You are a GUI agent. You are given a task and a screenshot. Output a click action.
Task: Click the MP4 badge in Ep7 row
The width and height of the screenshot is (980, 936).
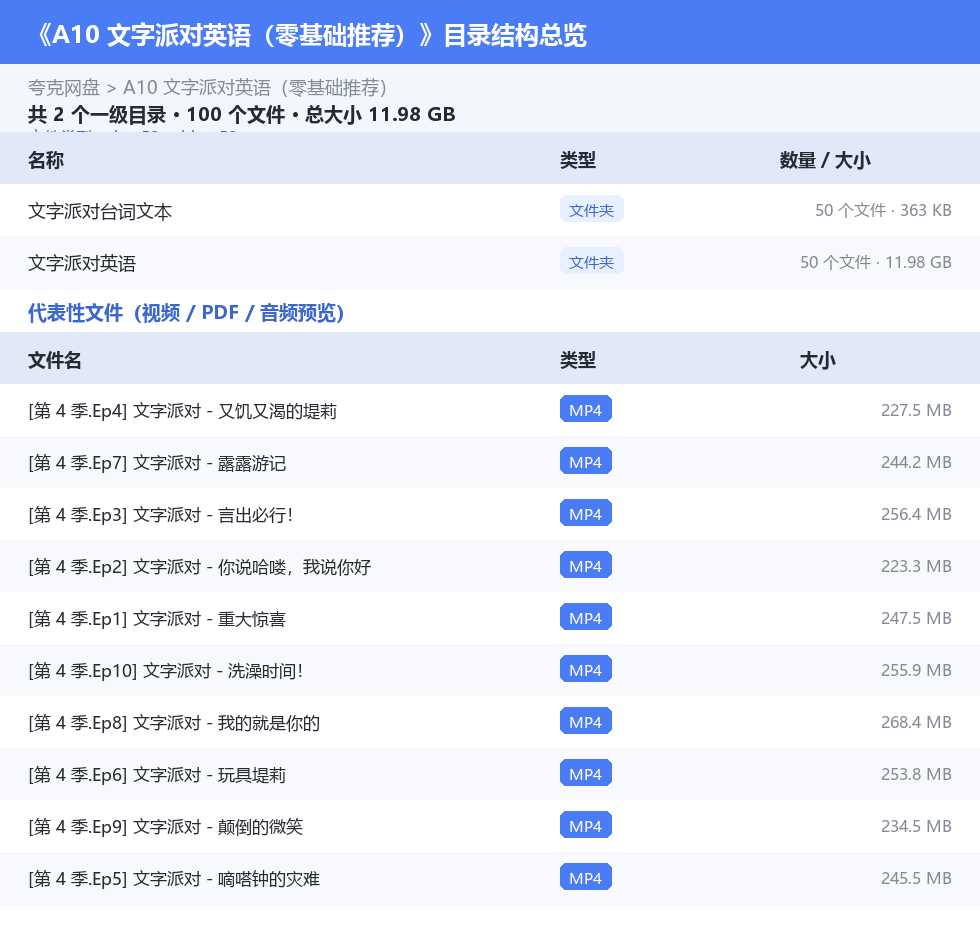(x=586, y=461)
